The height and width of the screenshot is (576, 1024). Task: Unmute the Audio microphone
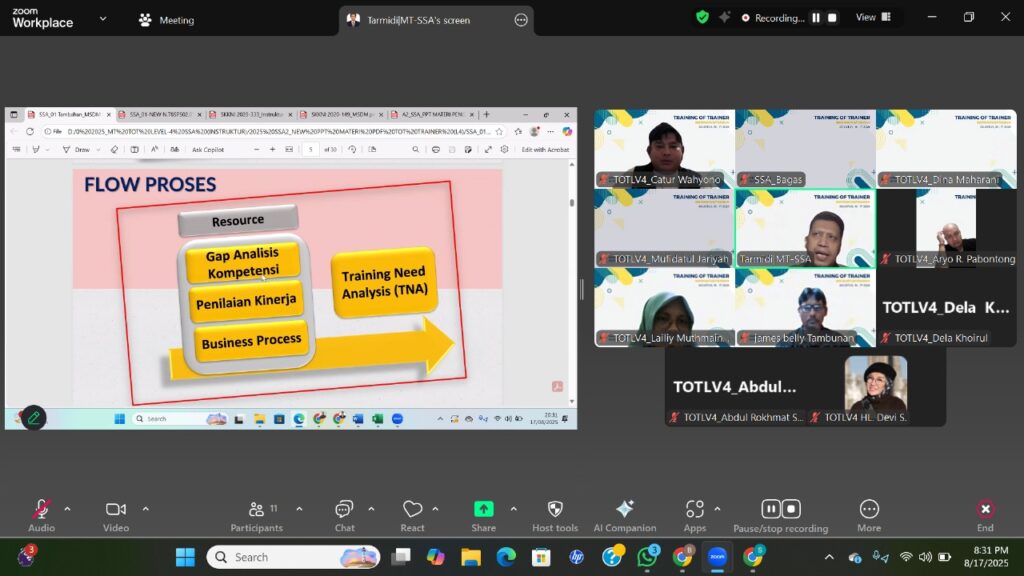click(x=41, y=510)
